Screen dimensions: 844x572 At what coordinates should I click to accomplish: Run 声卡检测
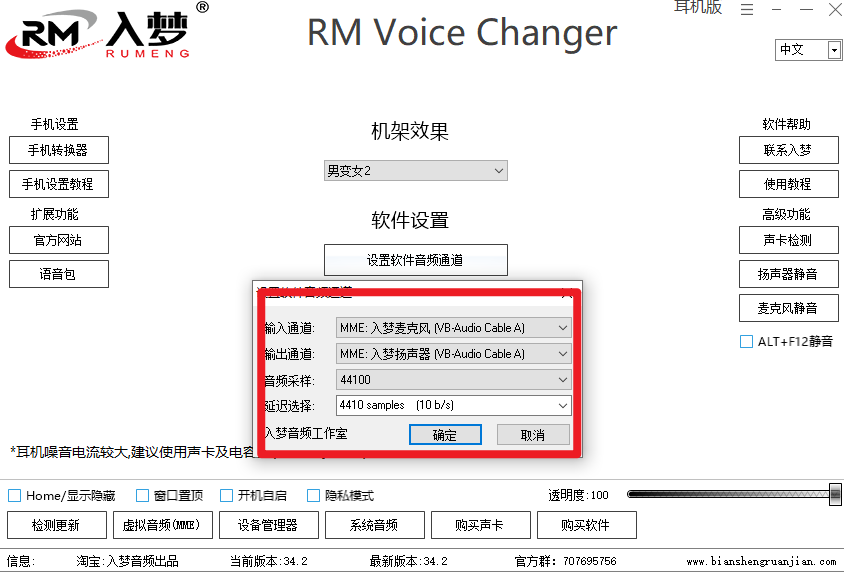coord(789,240)
